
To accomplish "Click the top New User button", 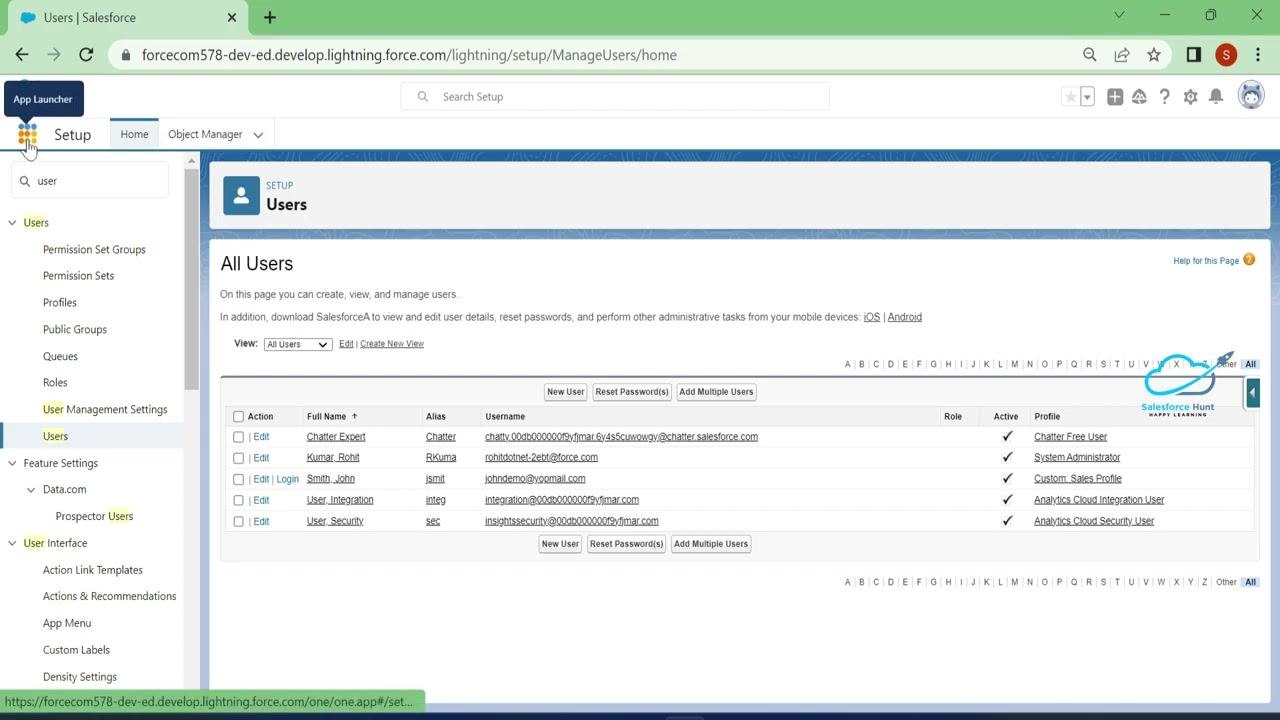I will [x=565, y=392].
